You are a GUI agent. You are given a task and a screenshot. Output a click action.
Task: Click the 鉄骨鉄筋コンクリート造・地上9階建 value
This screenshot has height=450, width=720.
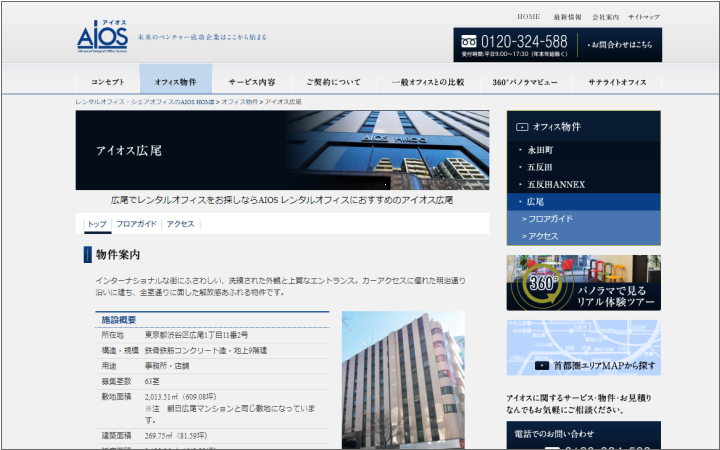click(206, 350)
